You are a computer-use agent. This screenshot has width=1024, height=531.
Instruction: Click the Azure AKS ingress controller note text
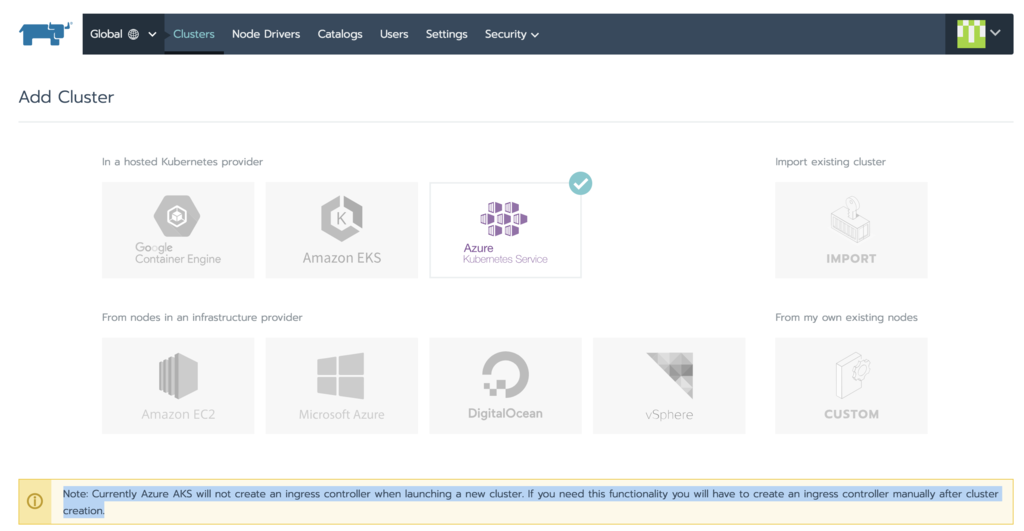click(x=530, y=502)
